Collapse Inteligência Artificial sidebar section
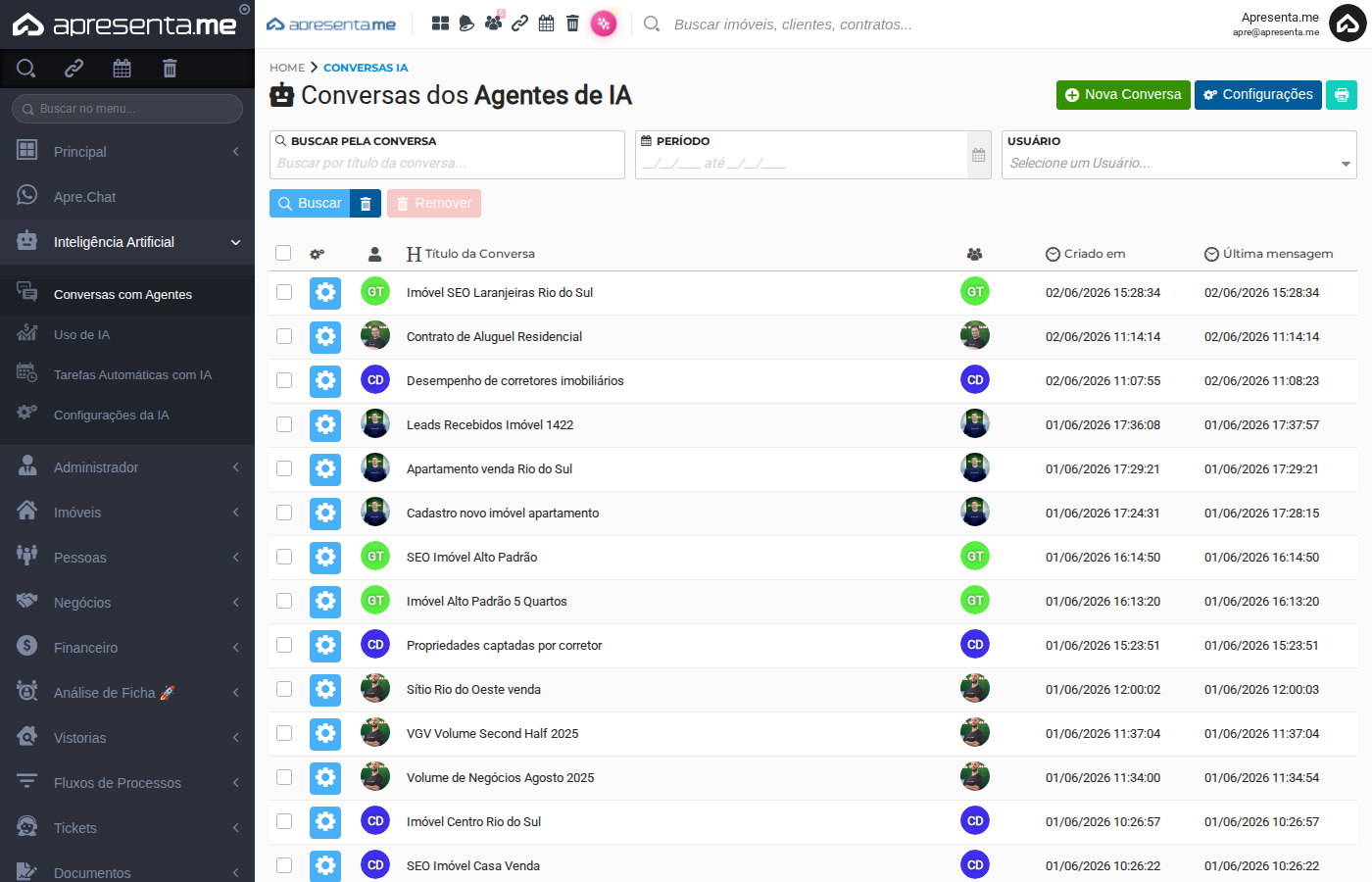The image size is (1372, 882). click(x=127, y=242)
